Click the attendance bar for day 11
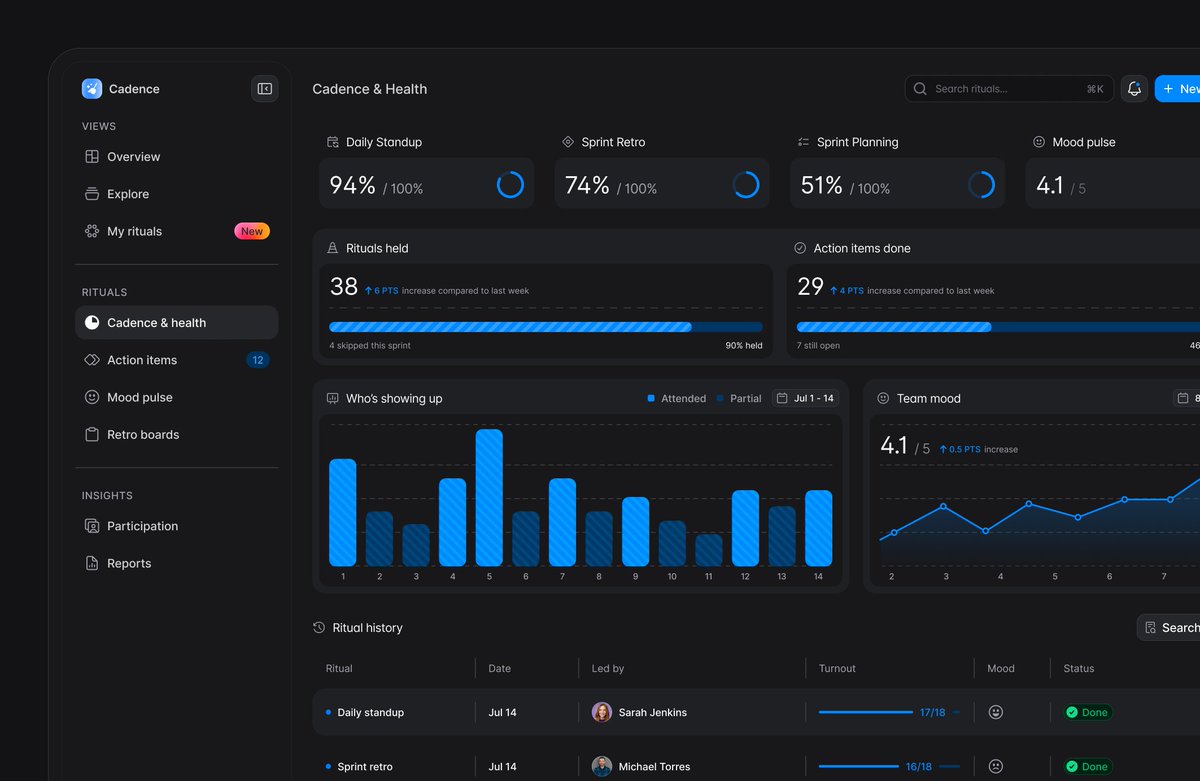 click(x=709, y=550)
